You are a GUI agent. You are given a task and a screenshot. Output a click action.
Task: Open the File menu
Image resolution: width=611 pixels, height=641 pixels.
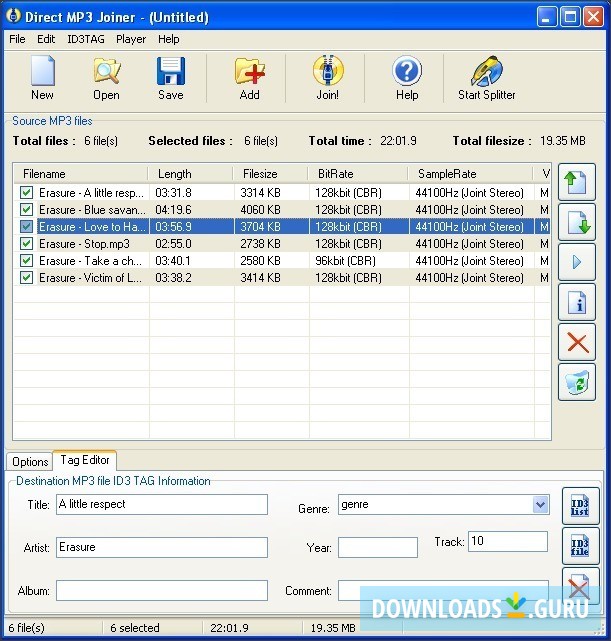click(17, 39)
